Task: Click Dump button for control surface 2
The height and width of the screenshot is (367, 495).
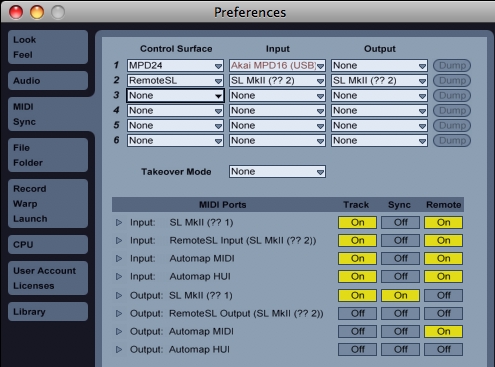Action: [x=452, y=80]
